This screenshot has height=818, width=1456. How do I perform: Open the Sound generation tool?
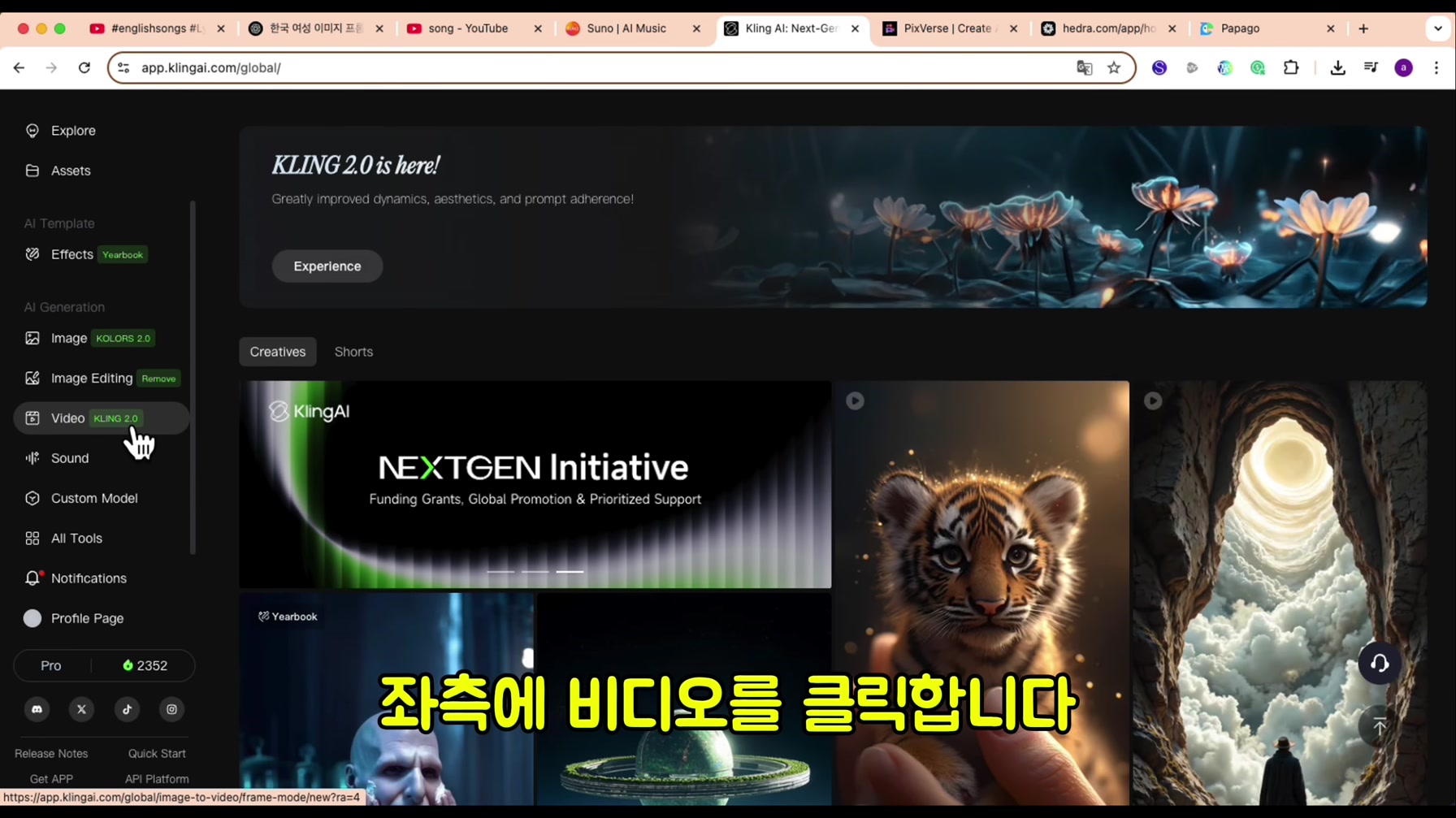(57, 458)
